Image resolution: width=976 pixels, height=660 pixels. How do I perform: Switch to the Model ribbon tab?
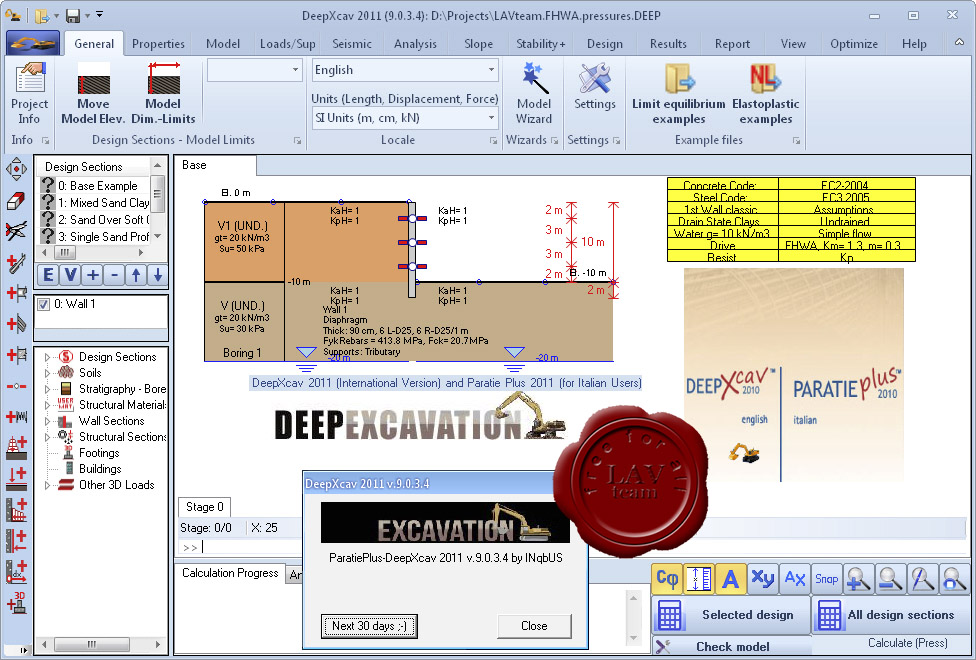[223, 44]
